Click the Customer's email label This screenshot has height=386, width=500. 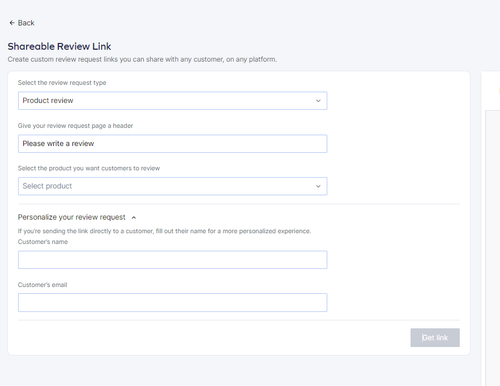[x=42, y=285]
